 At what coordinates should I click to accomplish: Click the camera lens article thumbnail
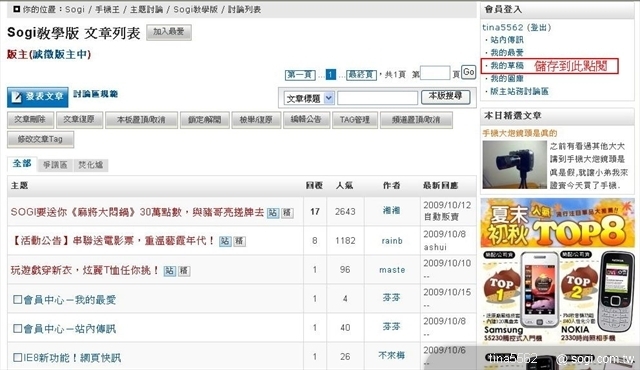(x=514, y=164)
